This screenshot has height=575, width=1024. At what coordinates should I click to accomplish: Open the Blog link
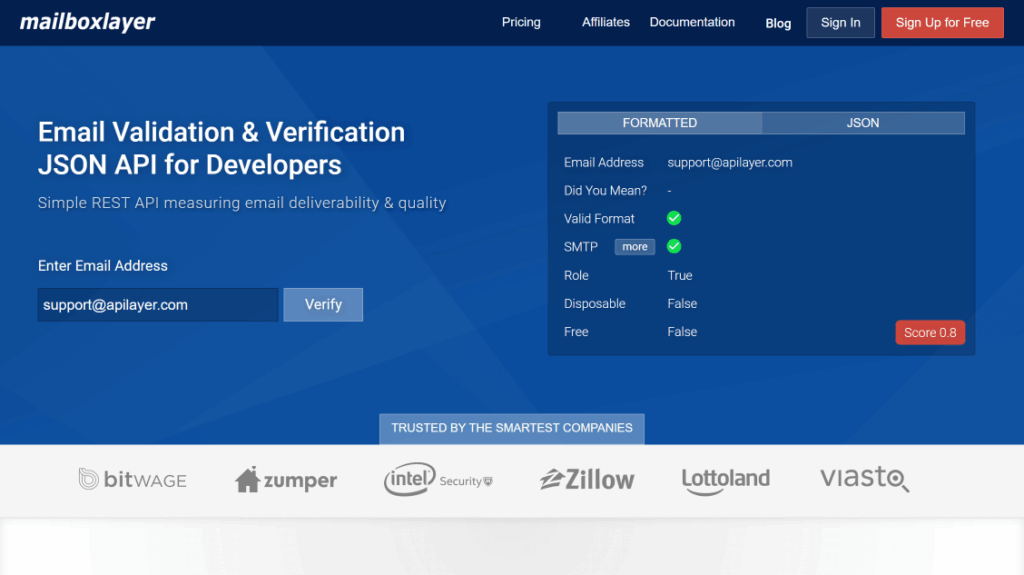click(778, 23)
